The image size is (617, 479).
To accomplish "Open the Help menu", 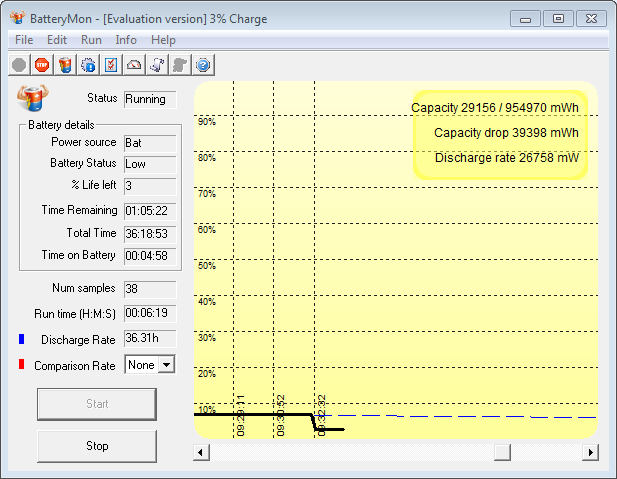I will [163, 40].
